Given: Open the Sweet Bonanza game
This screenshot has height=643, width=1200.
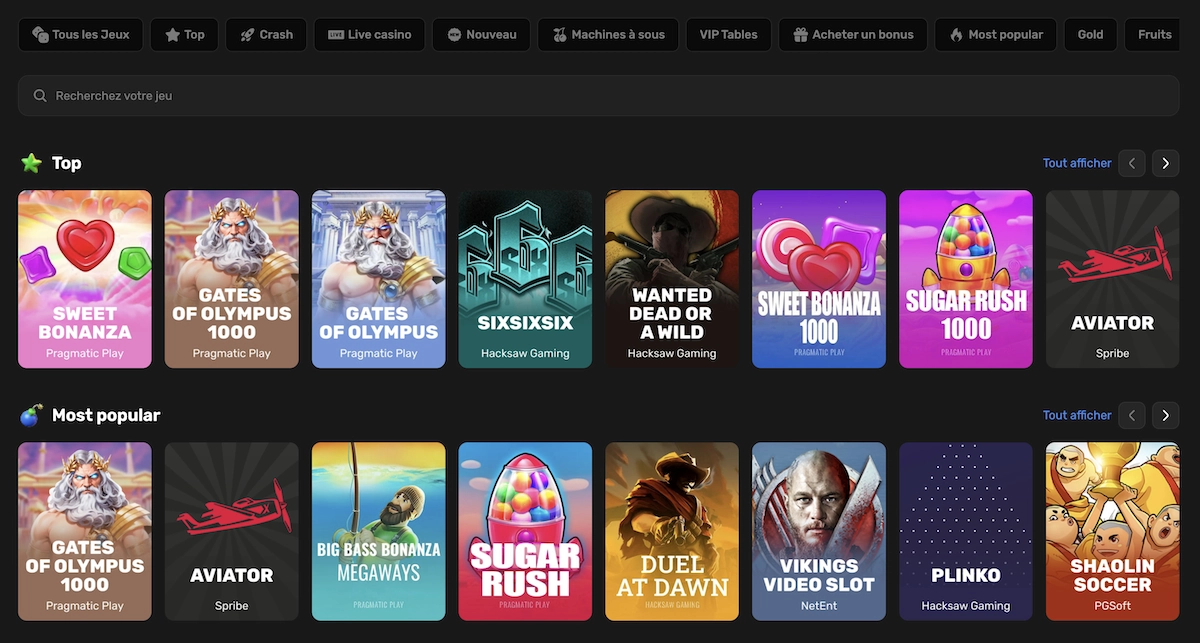Looking at the screenshot, I should click(84, 279).
